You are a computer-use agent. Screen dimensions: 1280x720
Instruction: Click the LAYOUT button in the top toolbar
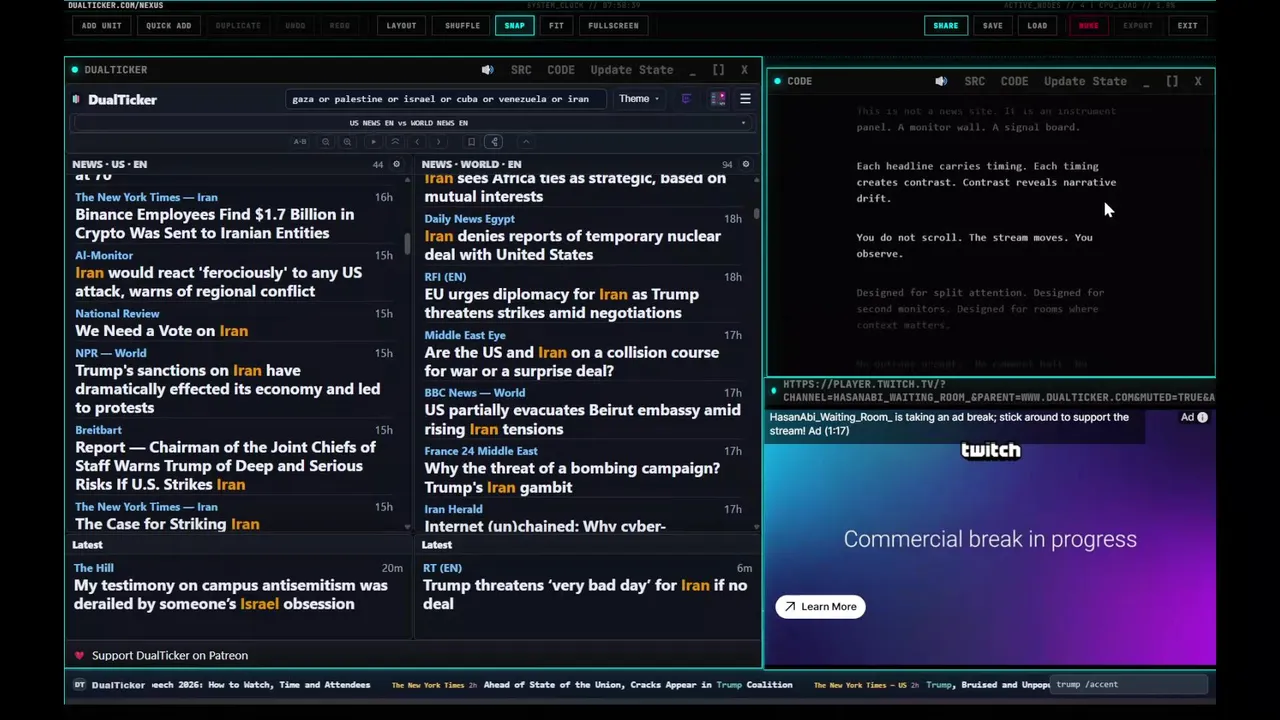(x=401, y=26)
